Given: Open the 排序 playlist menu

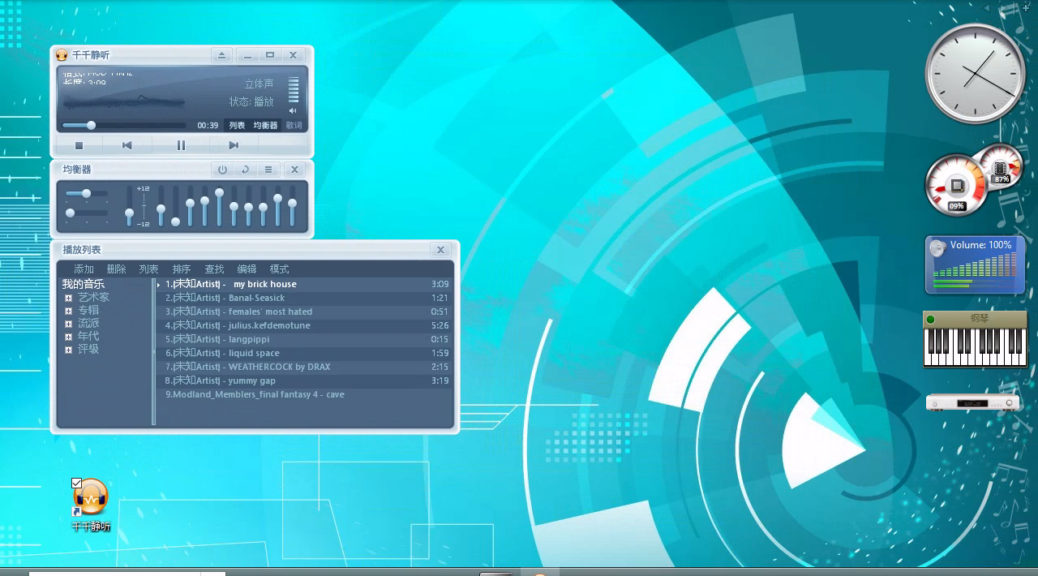Looking at the screenshot, I should [x=181, y=269].
